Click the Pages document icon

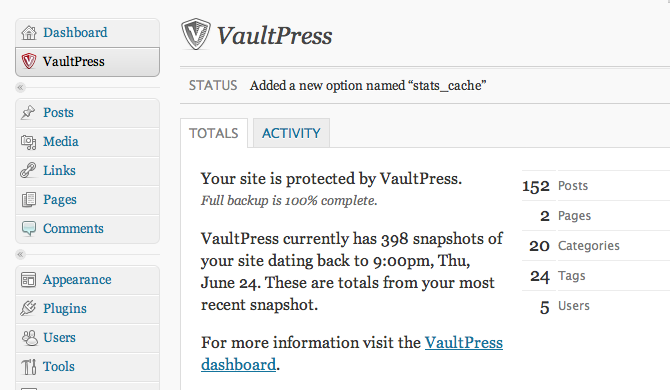point(29,199)
